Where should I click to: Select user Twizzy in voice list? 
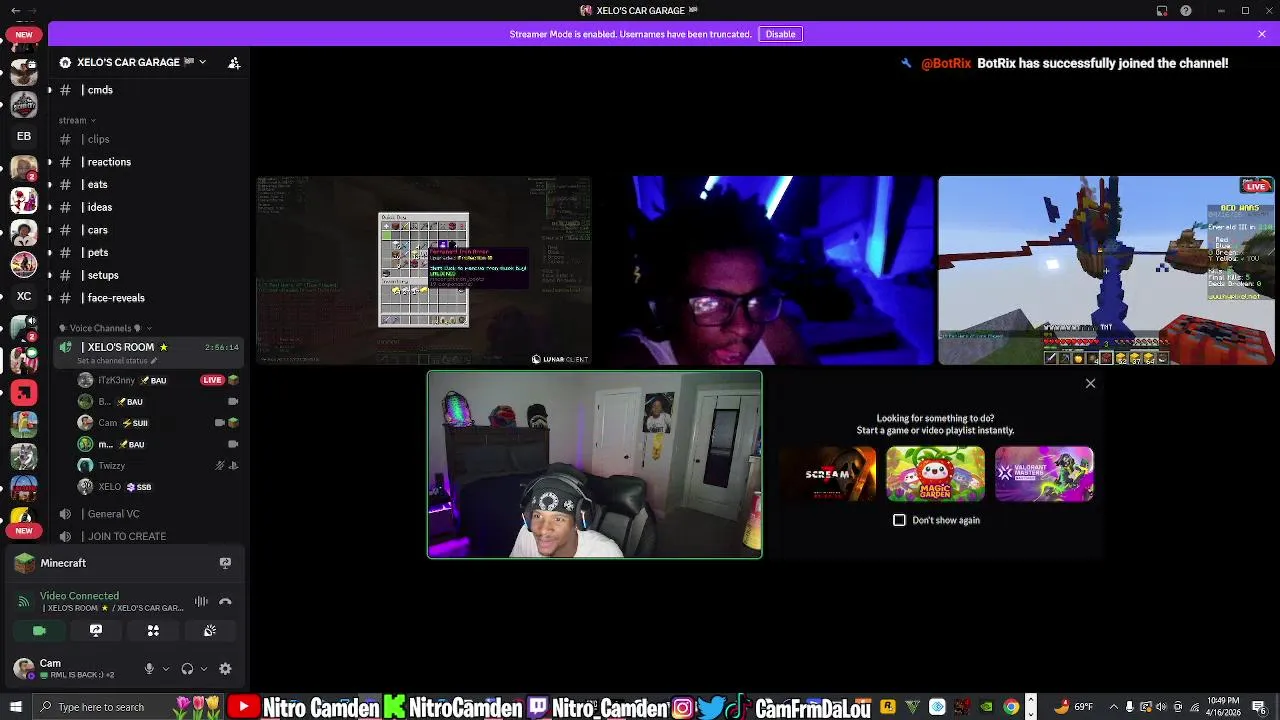158,465
